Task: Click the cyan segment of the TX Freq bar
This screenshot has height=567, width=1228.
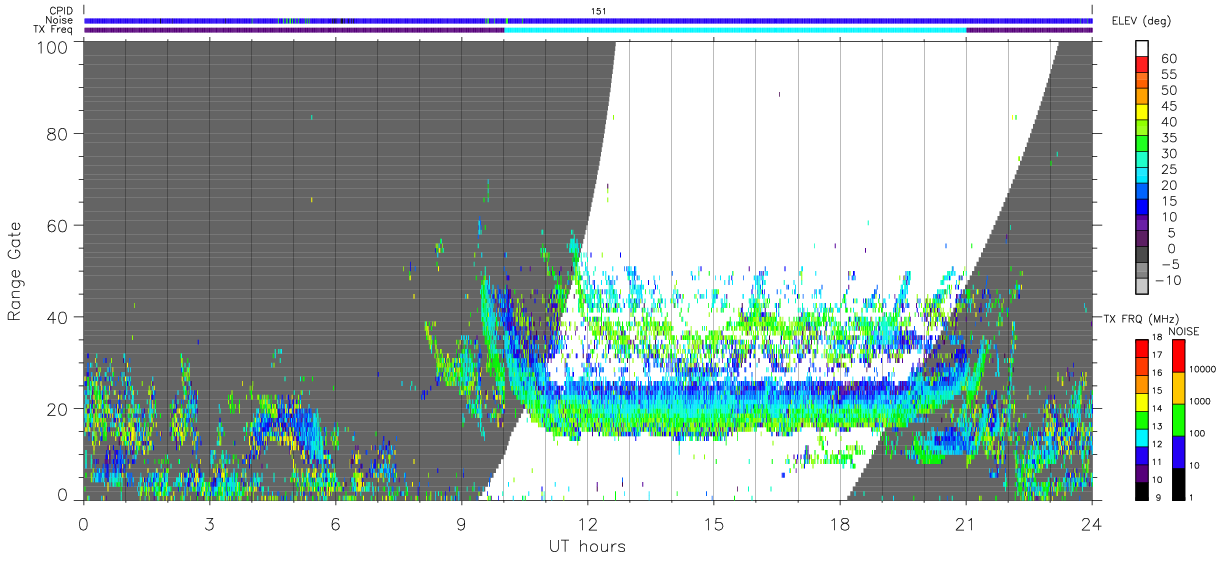Action: click(x=735, y=30)
